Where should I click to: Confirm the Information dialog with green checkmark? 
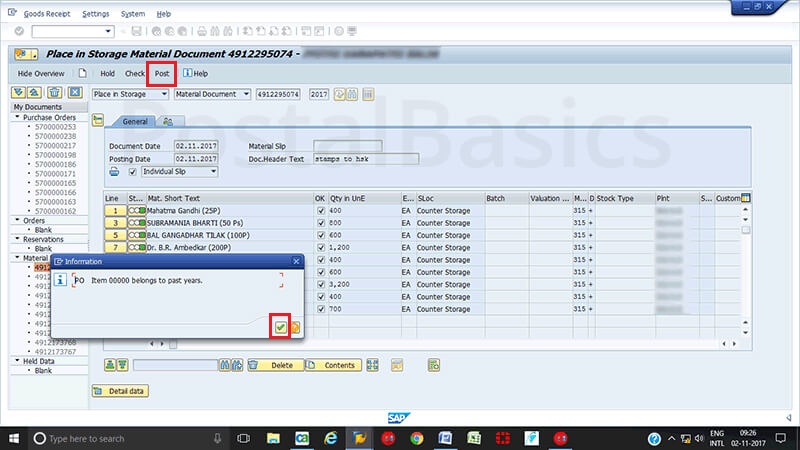(x=281, y=327)
